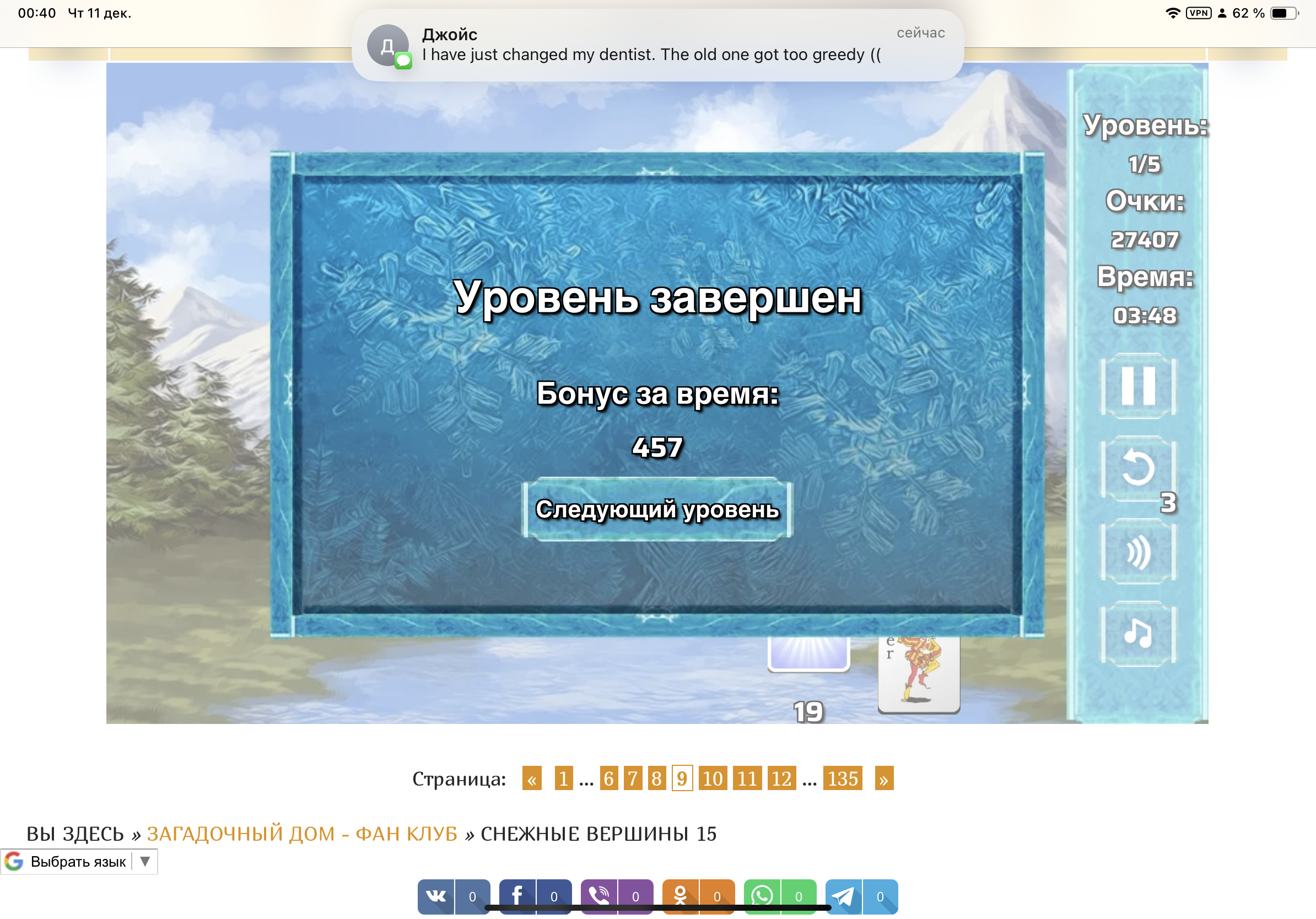
Task: Open Загадочный дом - фан клуб link
Action: (302, 834)
